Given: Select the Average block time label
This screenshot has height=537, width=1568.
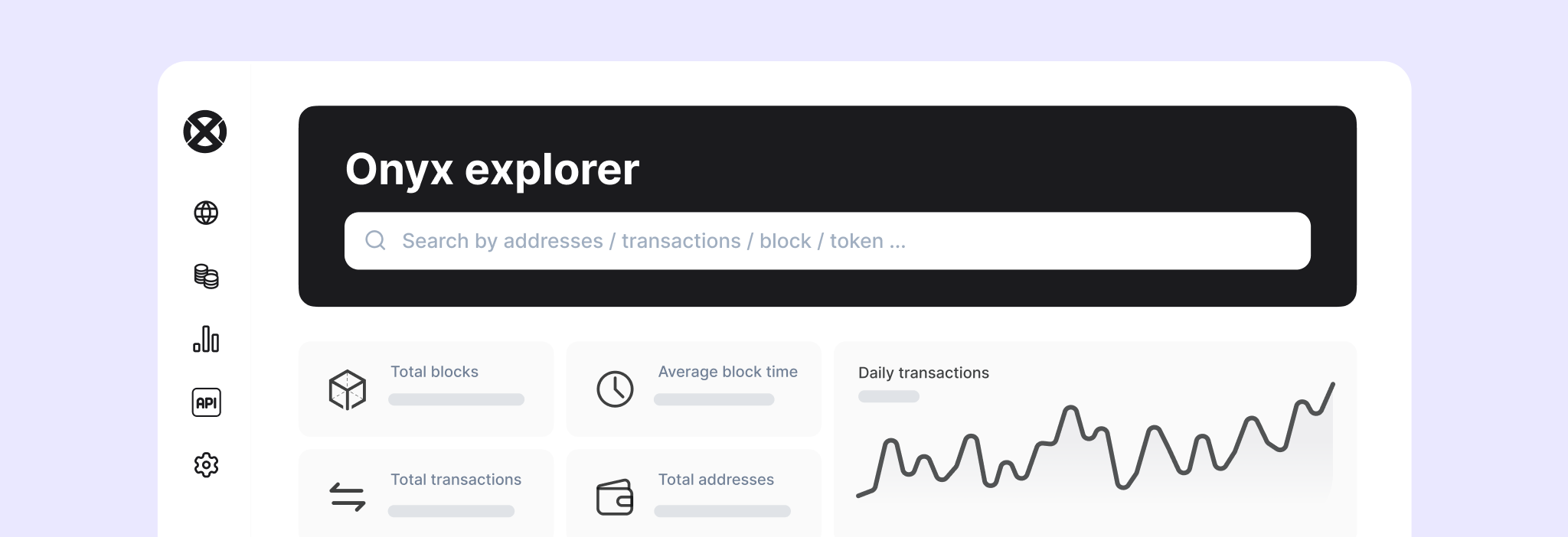Looking at the screenshot, I should (x=727, y=372).
